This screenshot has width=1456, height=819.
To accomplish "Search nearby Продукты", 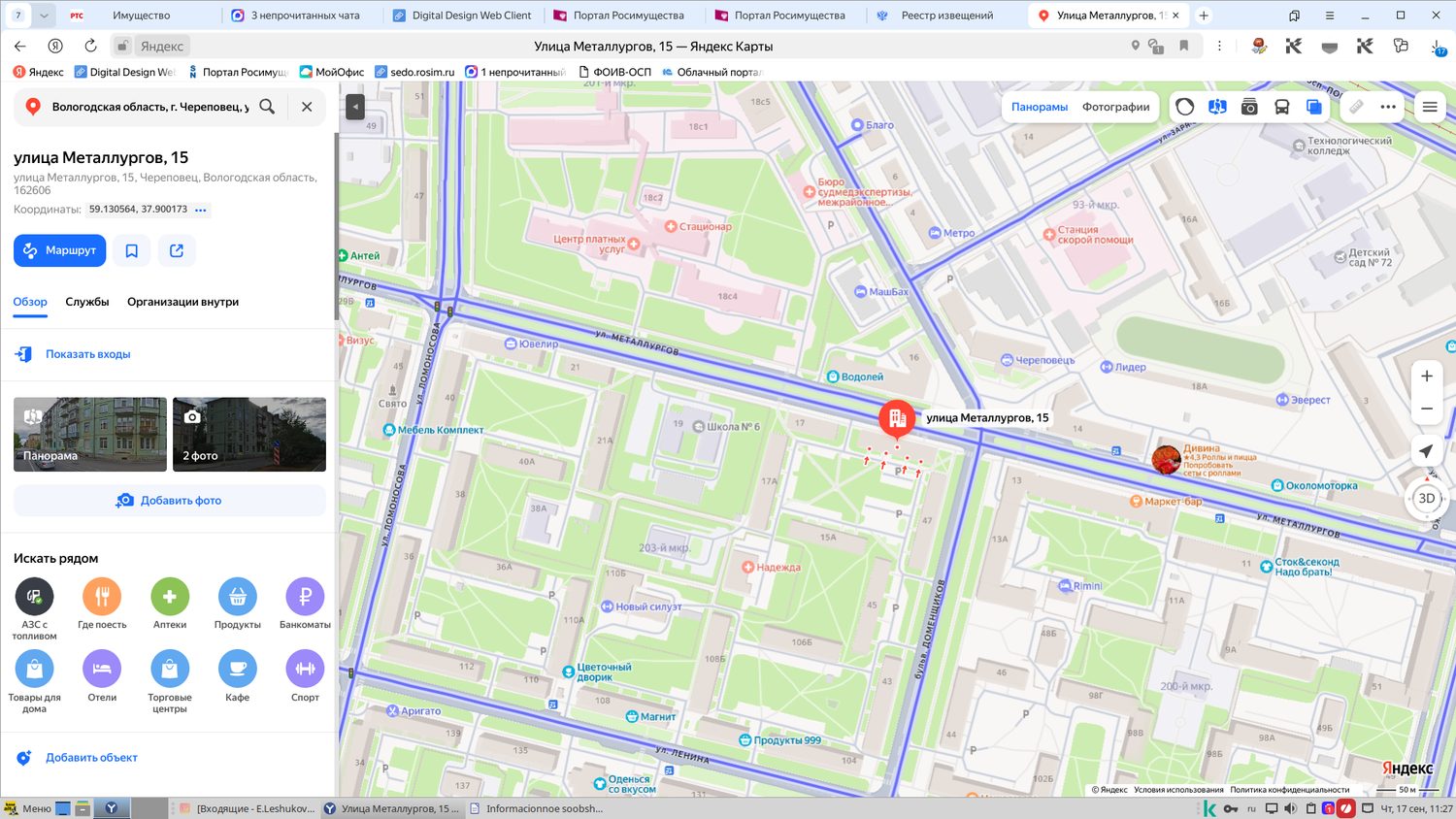I will 238,604.
